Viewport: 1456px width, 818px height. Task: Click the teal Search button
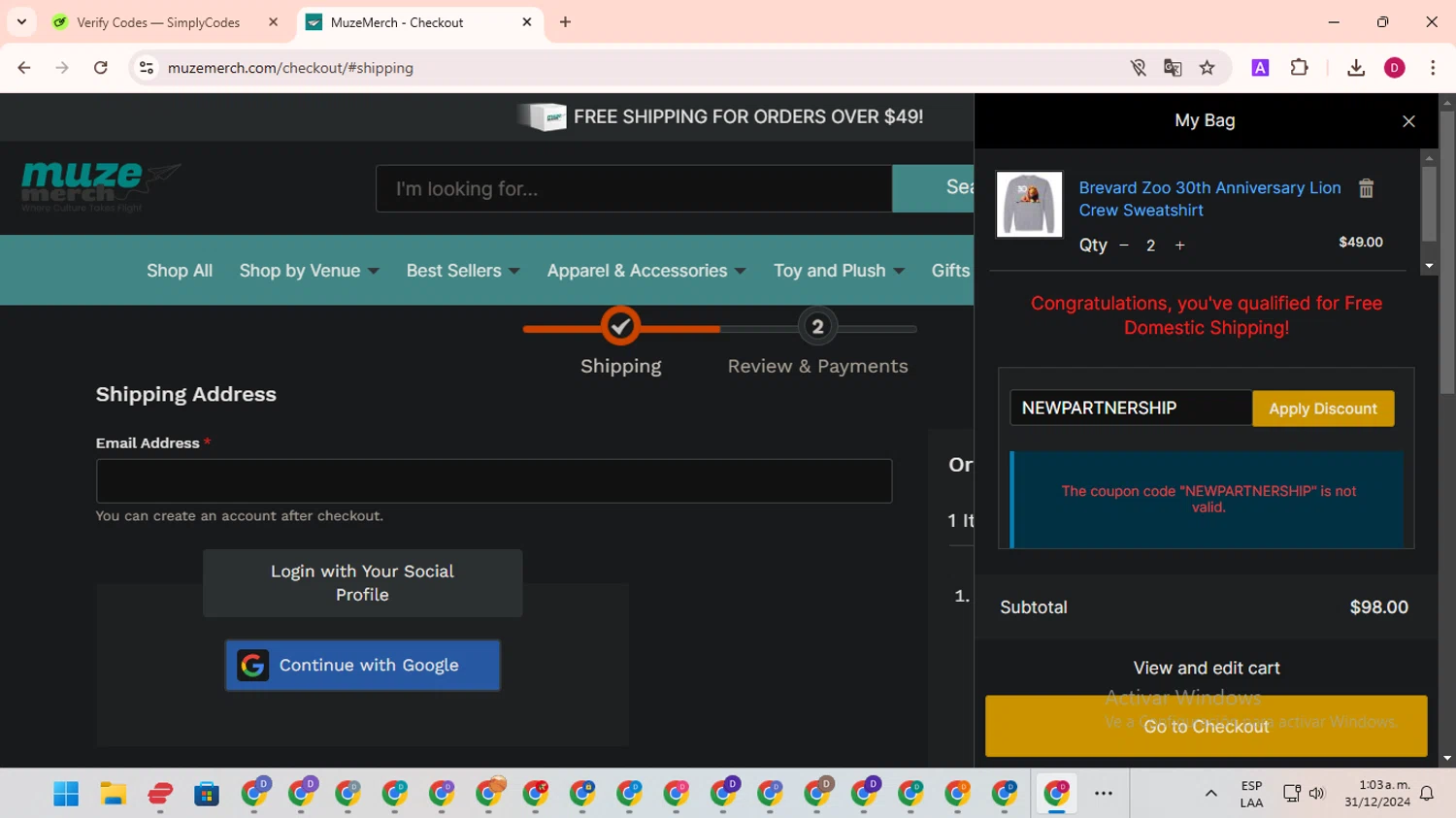tap(933, 188)
